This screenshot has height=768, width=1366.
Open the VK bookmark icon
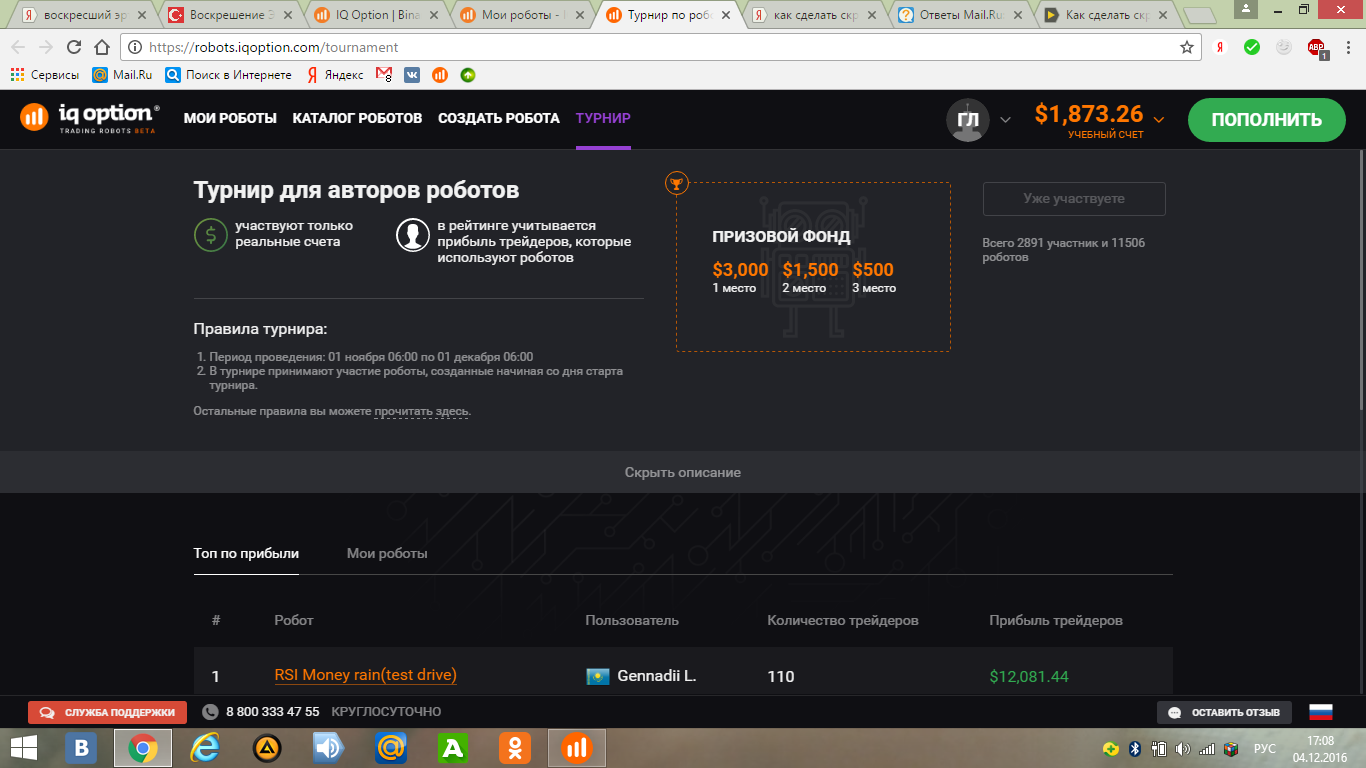pyautogui.click(x=412, y=75)
